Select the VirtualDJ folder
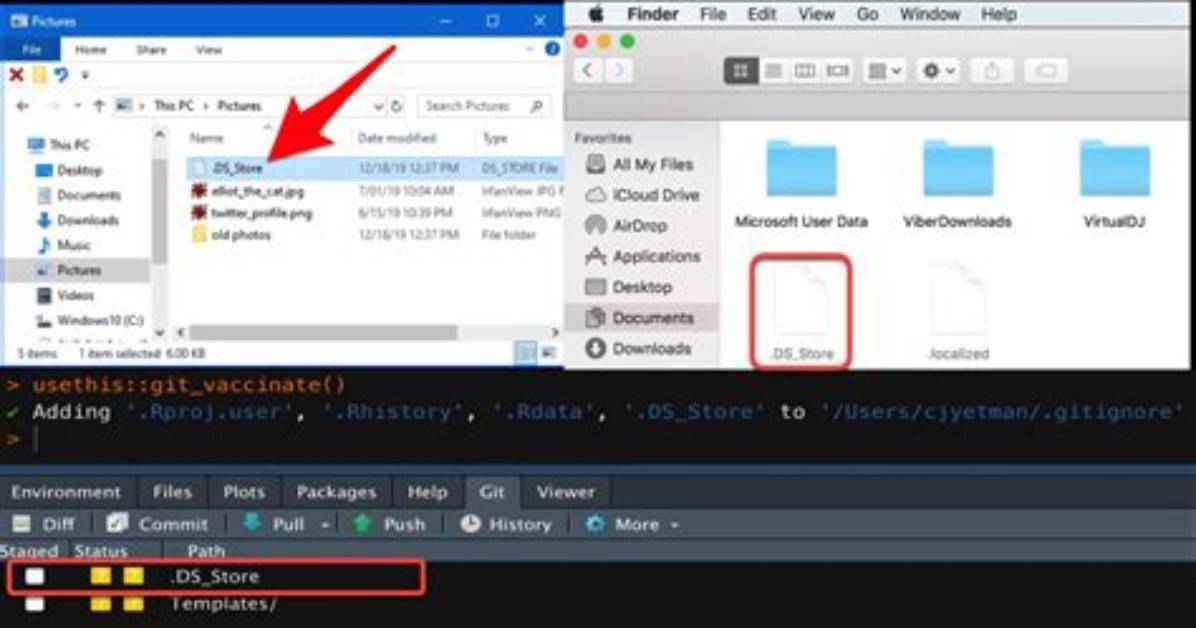1196x628 pixels. pyautogui.click(x=1114, y=183)
